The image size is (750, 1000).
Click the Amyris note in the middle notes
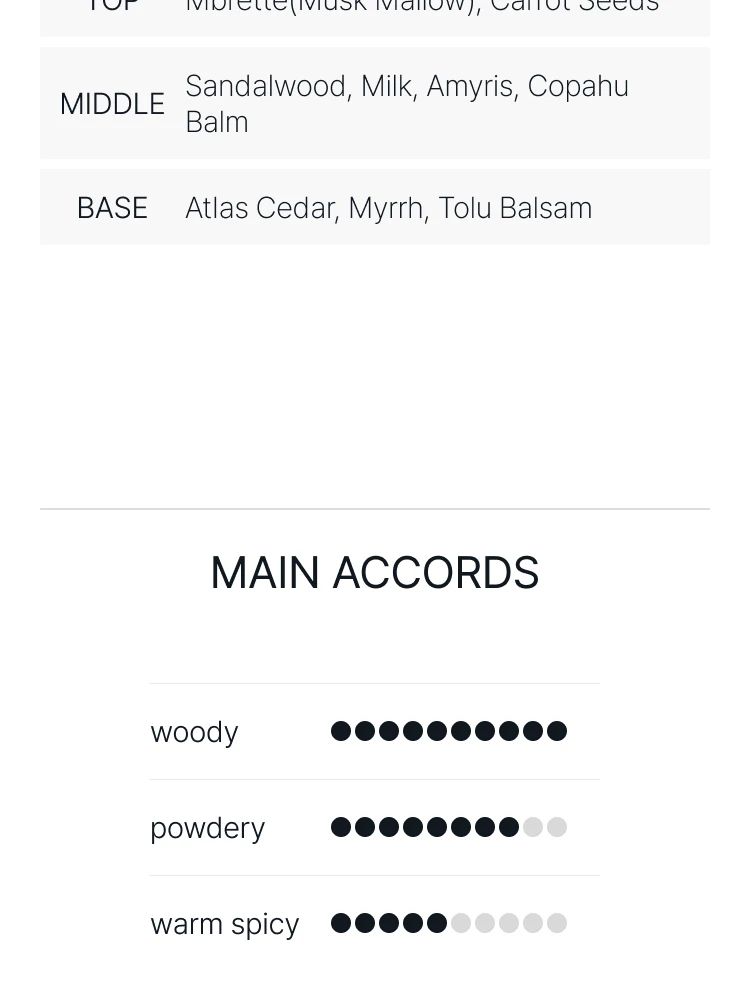point(469,86)
